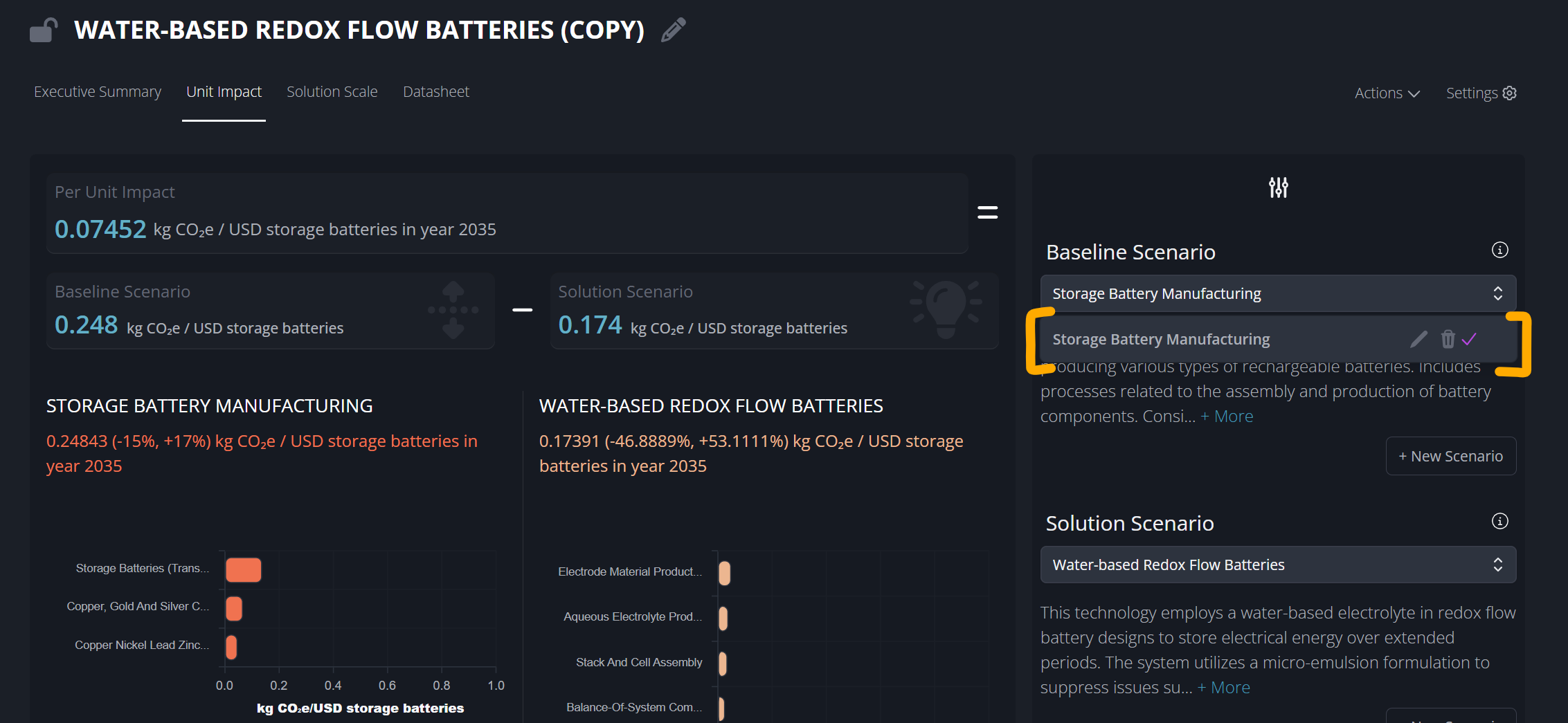Click the purple checkmark on Storage Battery Manufacturing

click(x=1469, y=339)
